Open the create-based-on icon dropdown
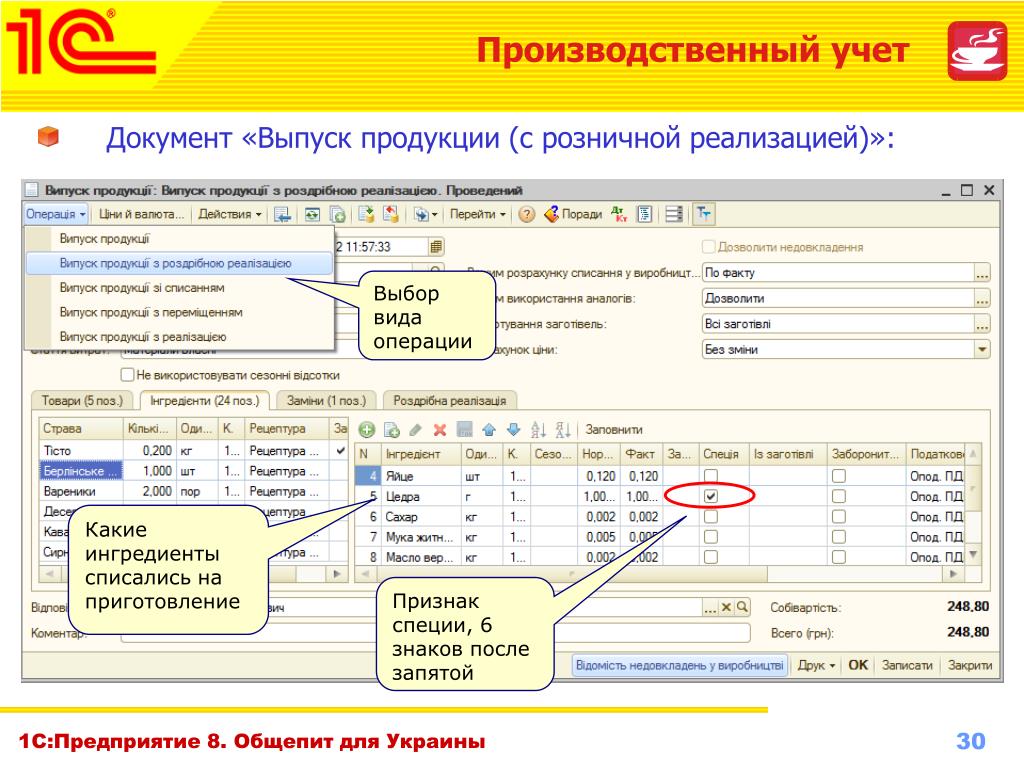This screenshot has height=768, width=1024. (x=425, y=214)
